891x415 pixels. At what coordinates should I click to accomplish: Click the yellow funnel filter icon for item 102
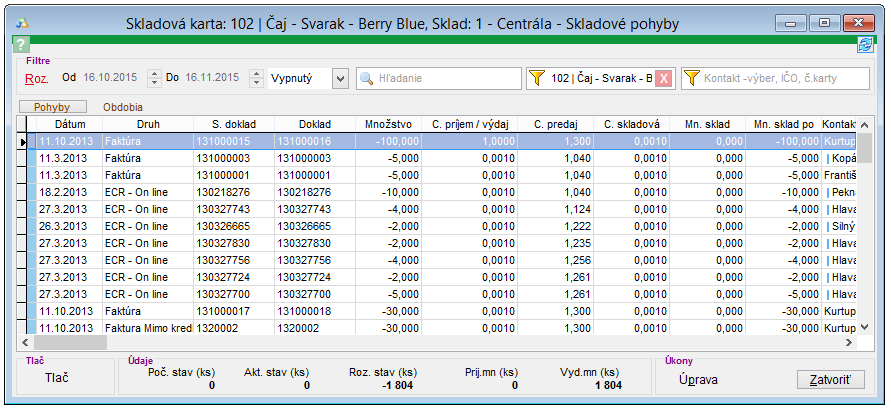[538, 78]
